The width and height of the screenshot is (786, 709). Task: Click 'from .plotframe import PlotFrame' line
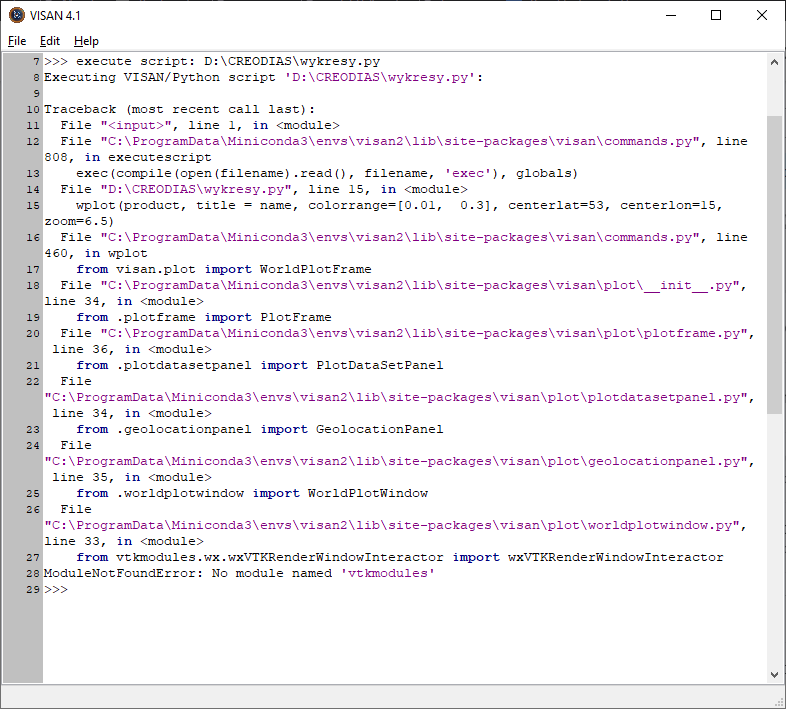(204, 317)
